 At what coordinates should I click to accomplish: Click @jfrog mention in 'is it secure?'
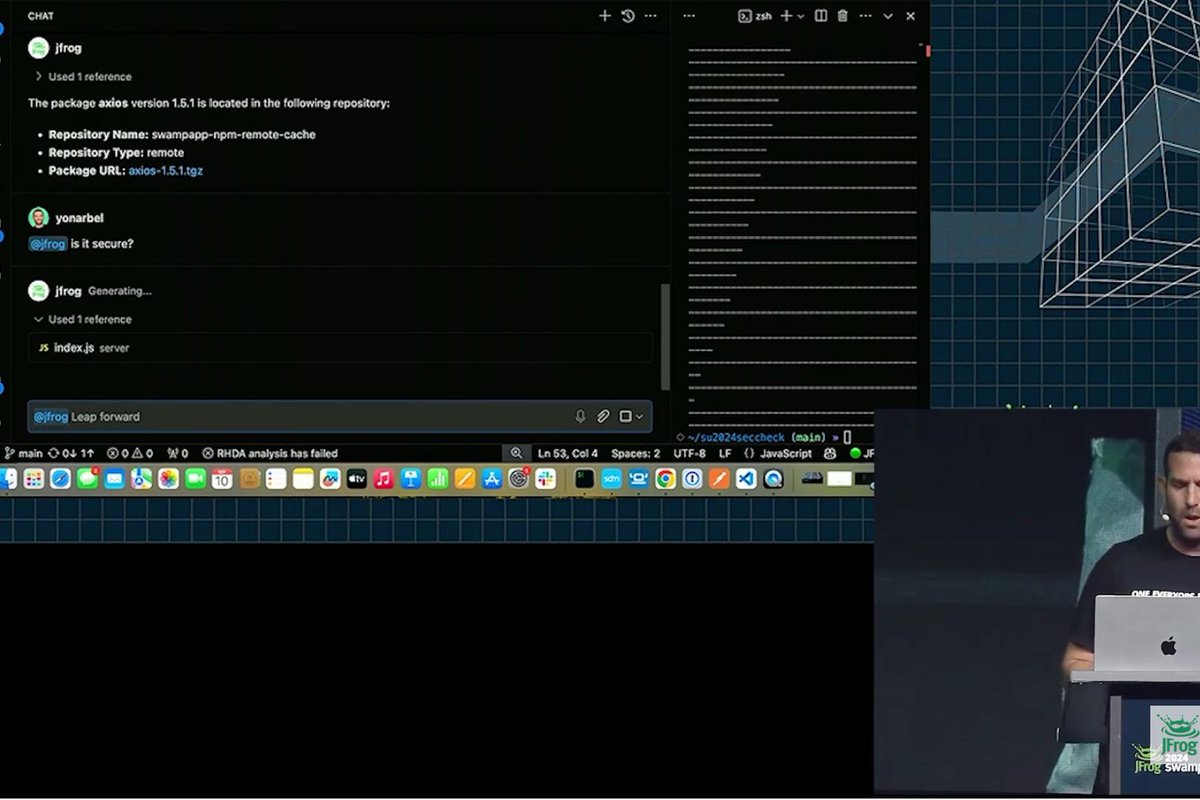point(48,243)
